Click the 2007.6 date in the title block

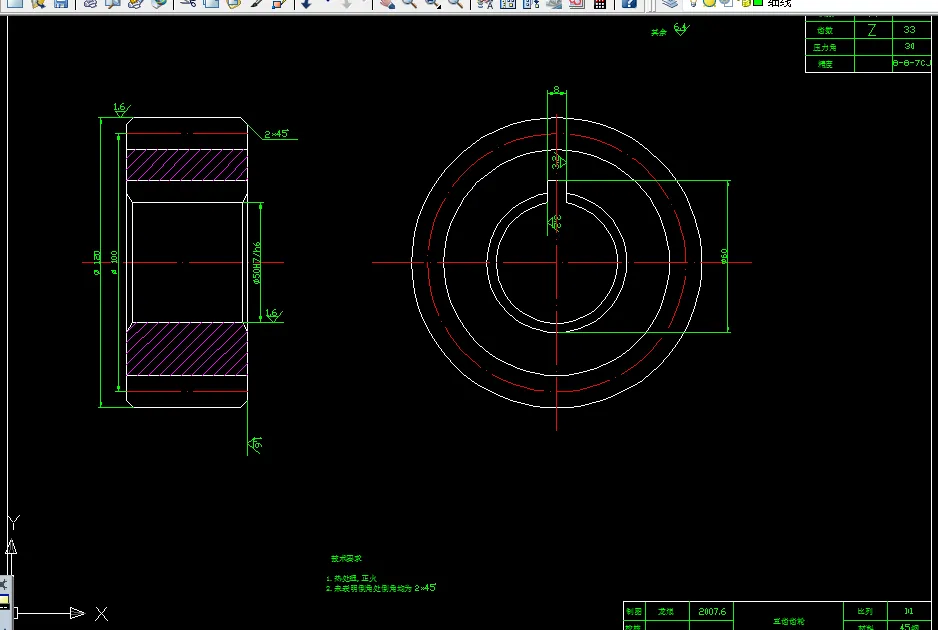[x=712, y=611]
